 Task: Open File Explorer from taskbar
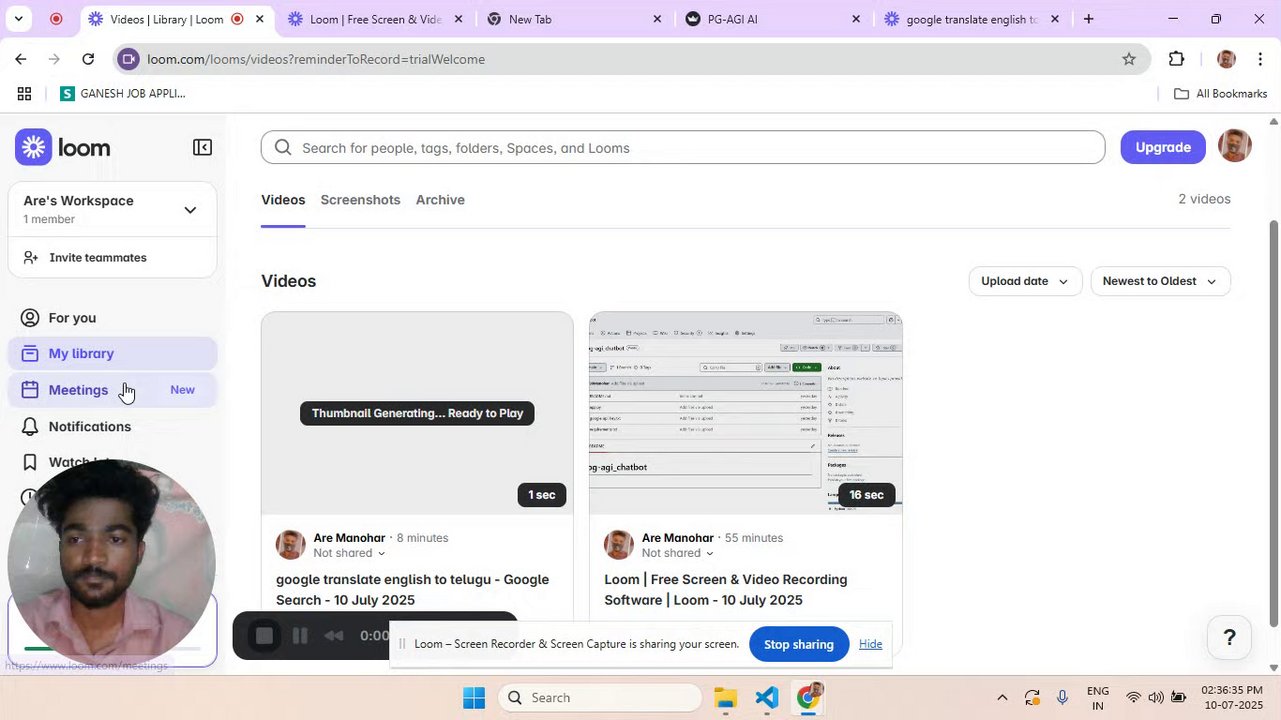click(726, 698)
